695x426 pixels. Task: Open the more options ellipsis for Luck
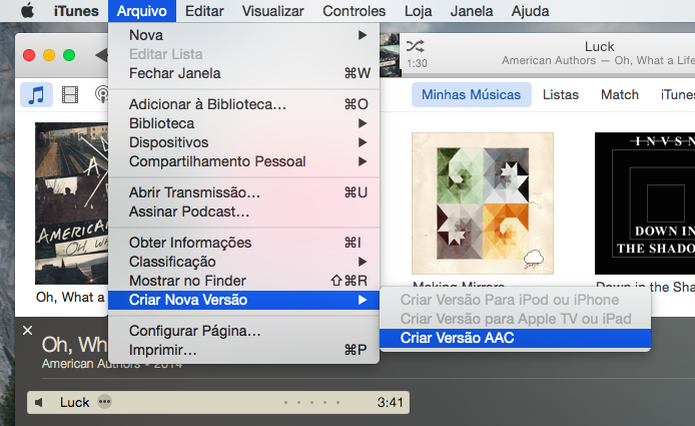tap(105, 402)
